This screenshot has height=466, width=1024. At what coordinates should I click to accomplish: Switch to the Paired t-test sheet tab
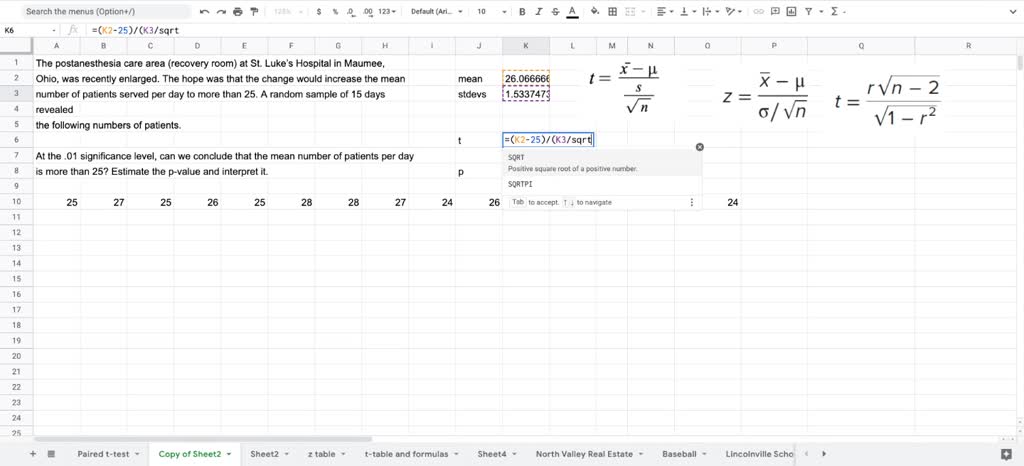pos(103,454)
